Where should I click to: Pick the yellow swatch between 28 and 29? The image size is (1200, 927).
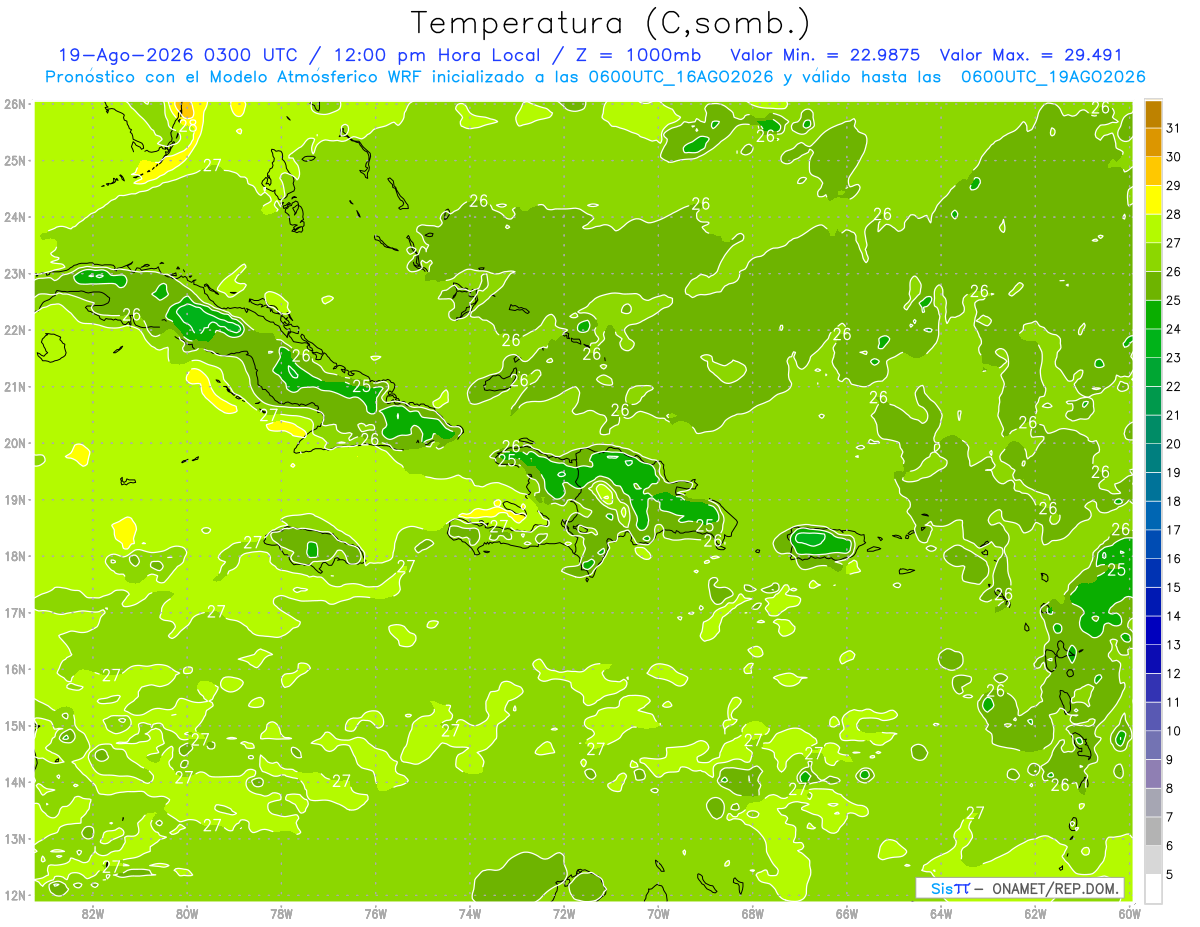click(1153, 200)
